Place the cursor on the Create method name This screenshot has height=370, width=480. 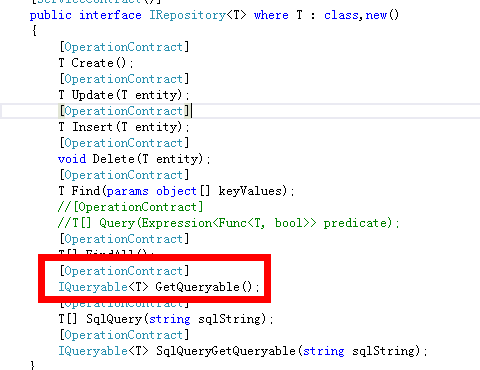[93, 63]
